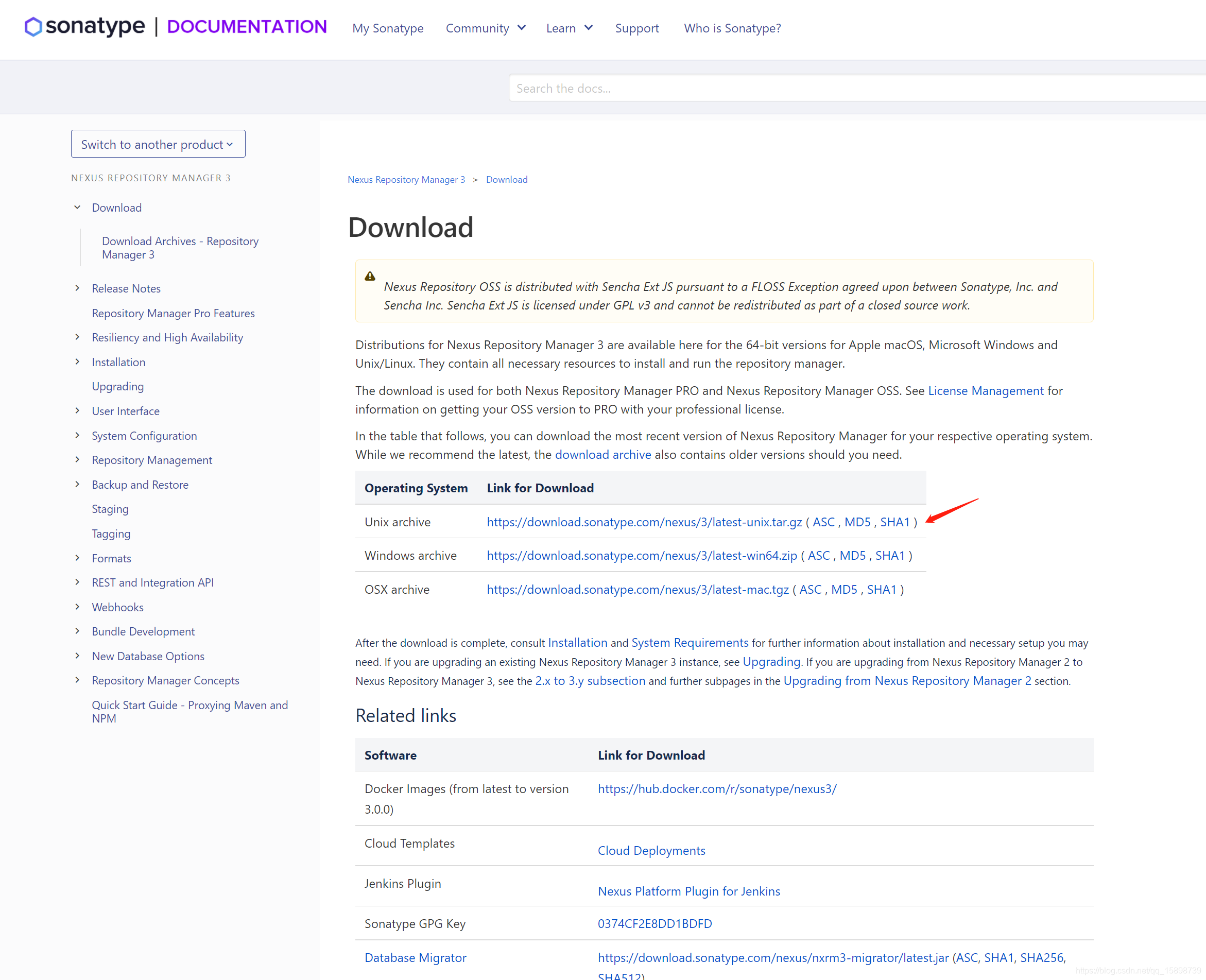Open SHA256 checksum for Database Migrator
This screenshot has height=980, width=1206.
(1041, 957)
